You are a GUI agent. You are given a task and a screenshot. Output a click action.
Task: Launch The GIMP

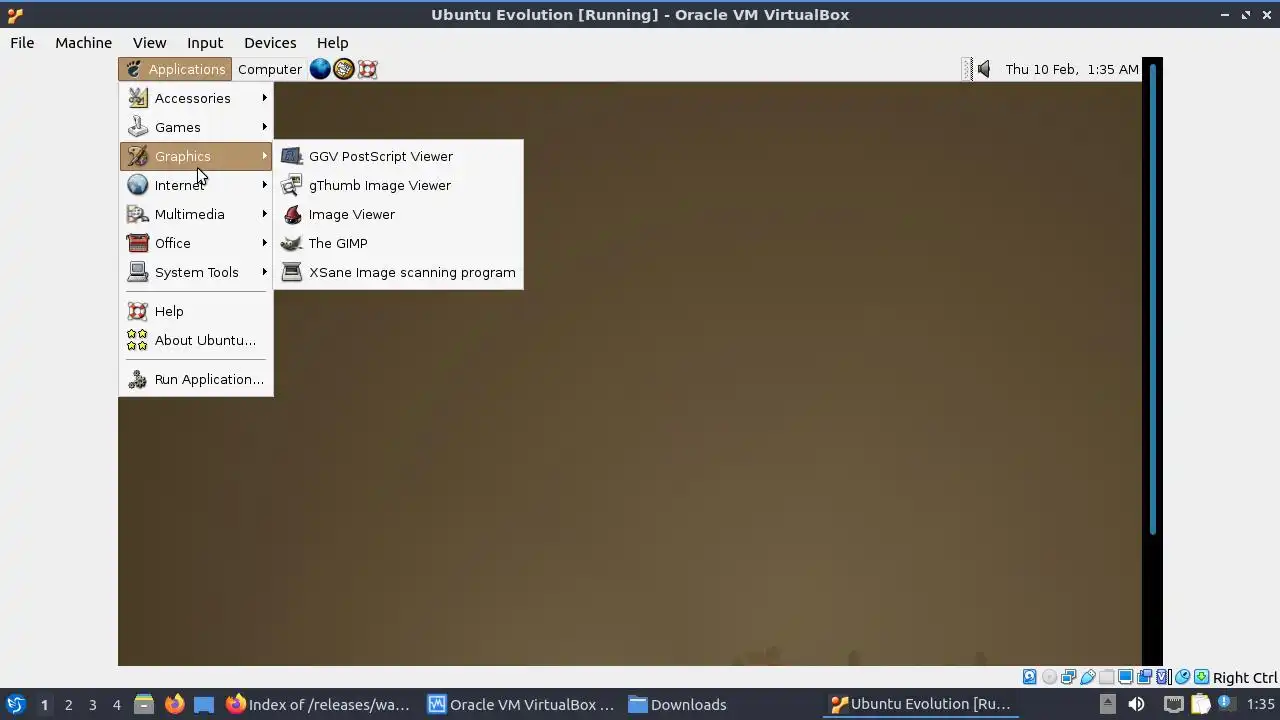point(398,243)
